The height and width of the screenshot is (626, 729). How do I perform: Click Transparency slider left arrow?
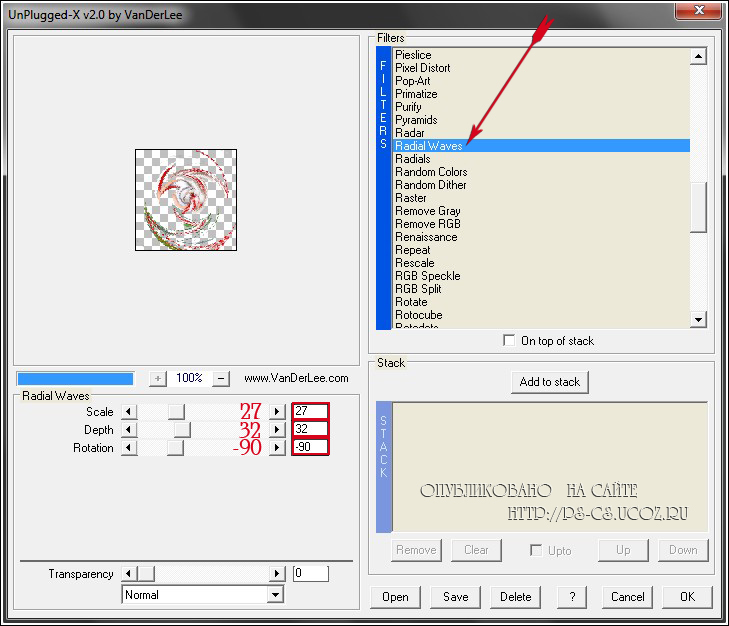(129, 573)
